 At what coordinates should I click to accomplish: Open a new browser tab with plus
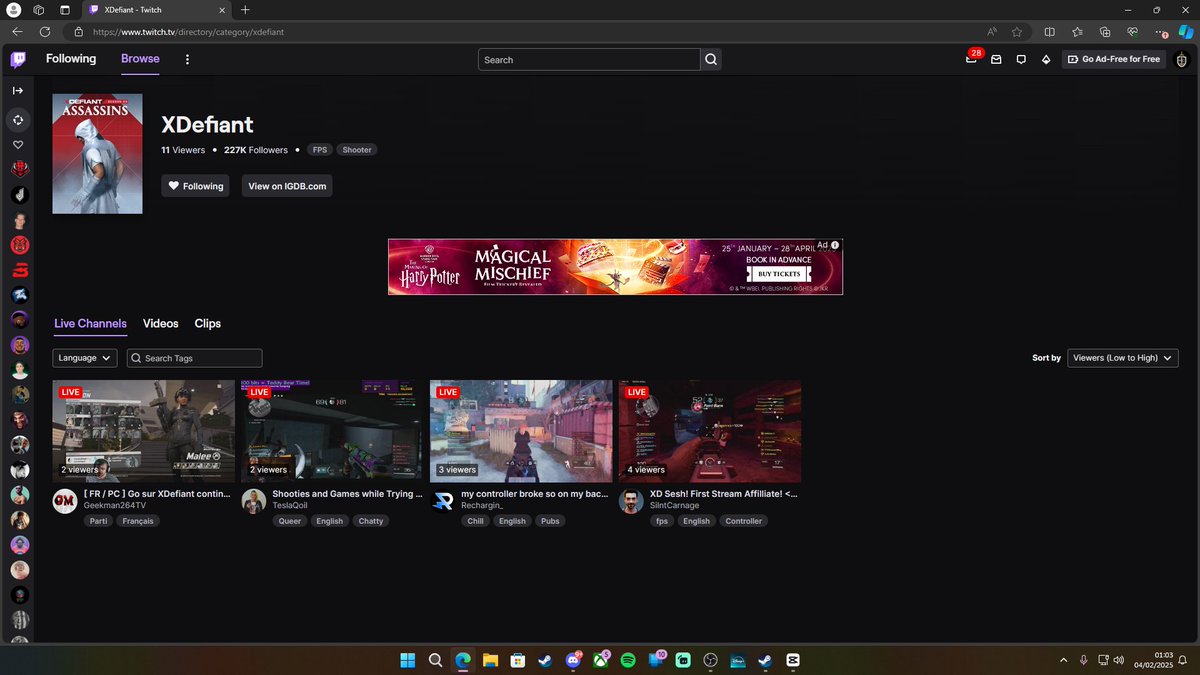(x=245, y=9)
